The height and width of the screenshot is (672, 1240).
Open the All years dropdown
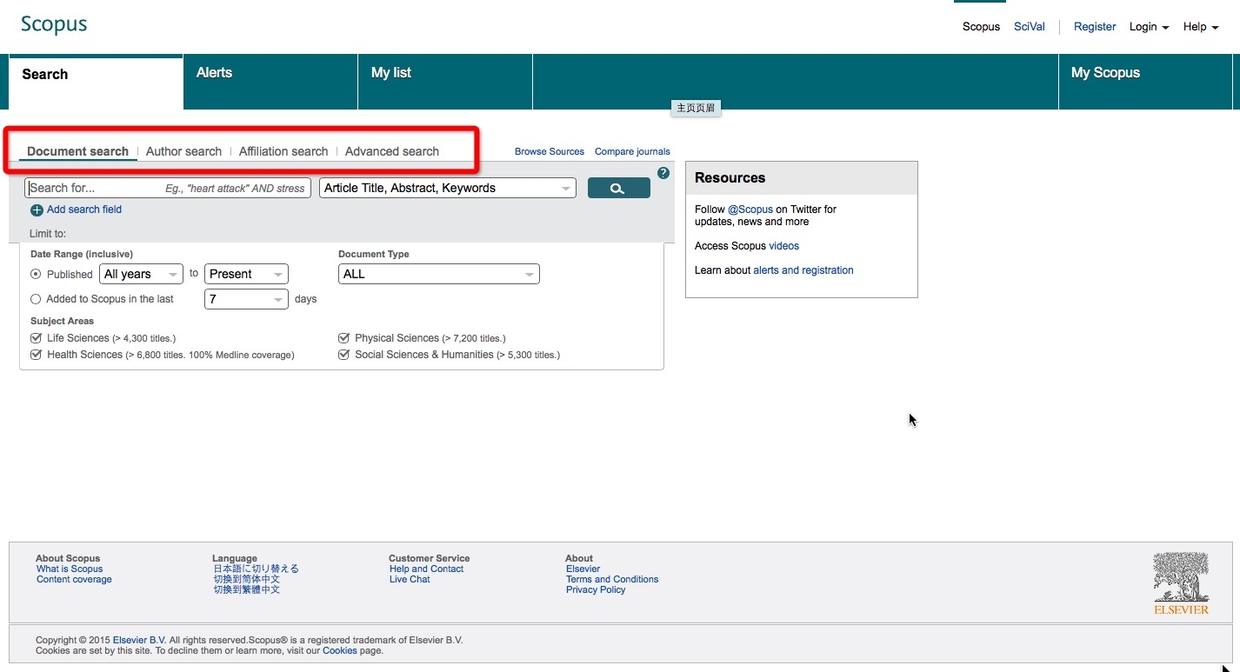tap(141, 274)
